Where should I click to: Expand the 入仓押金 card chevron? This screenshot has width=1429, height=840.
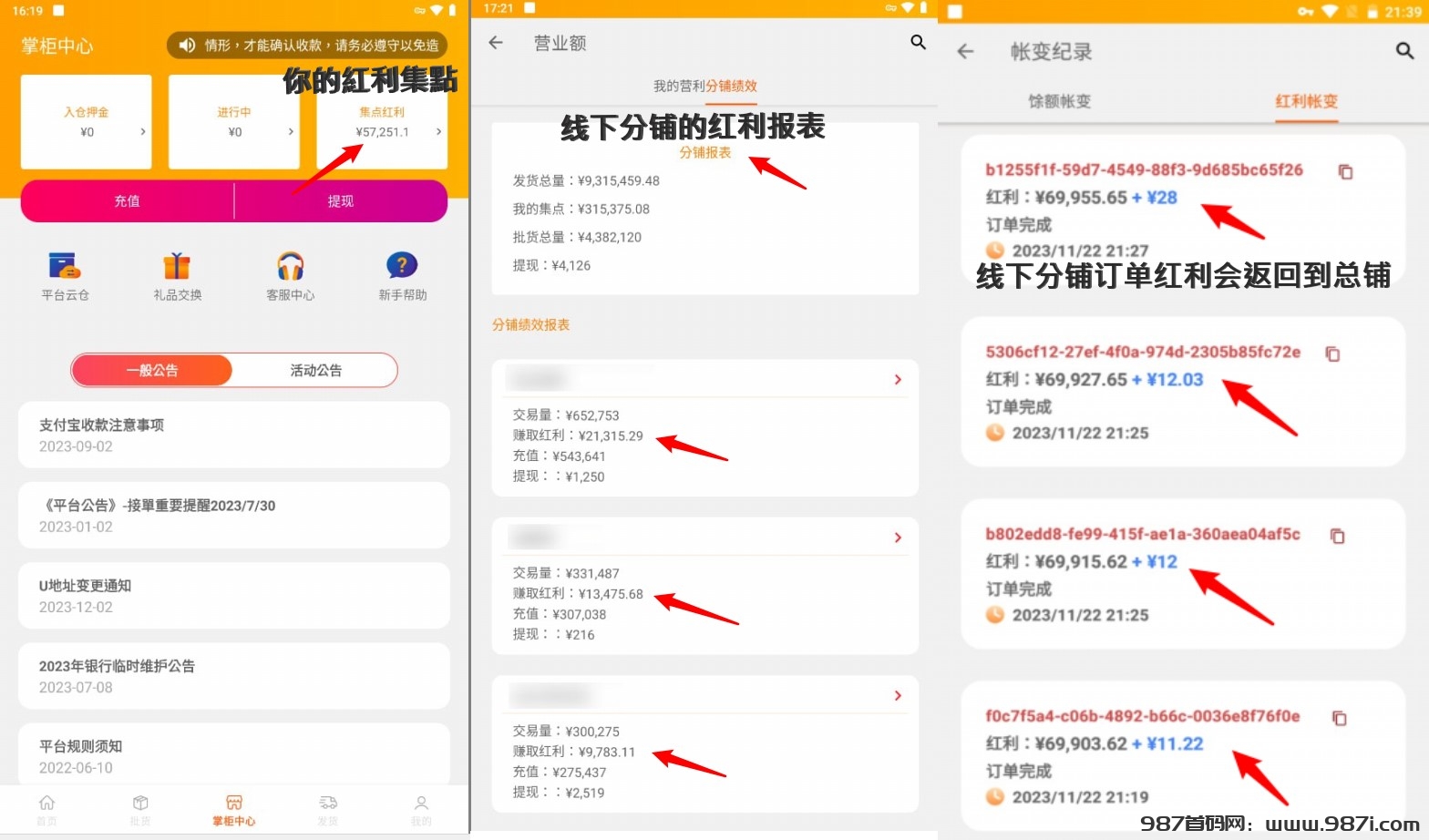tap(143, 132)
